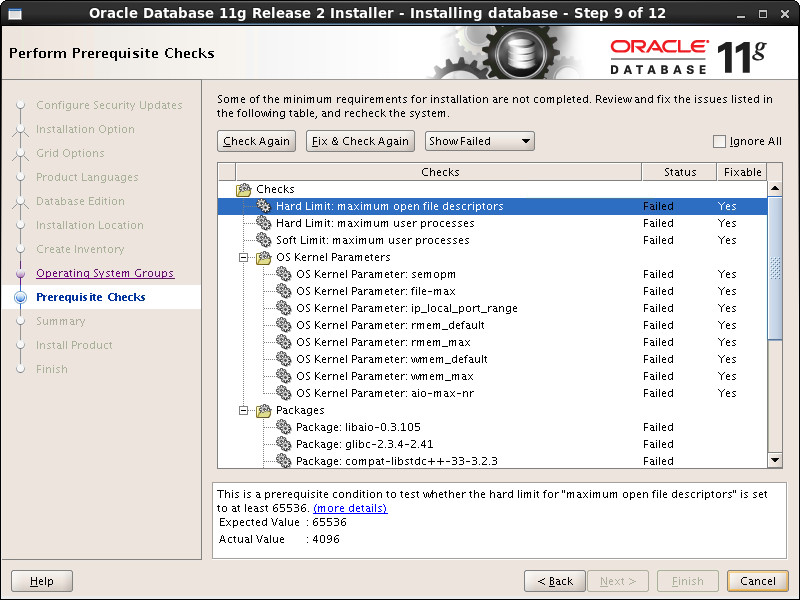Click the Cancel button
Viewport: 800px width, 600px height.
pos(758,581)
